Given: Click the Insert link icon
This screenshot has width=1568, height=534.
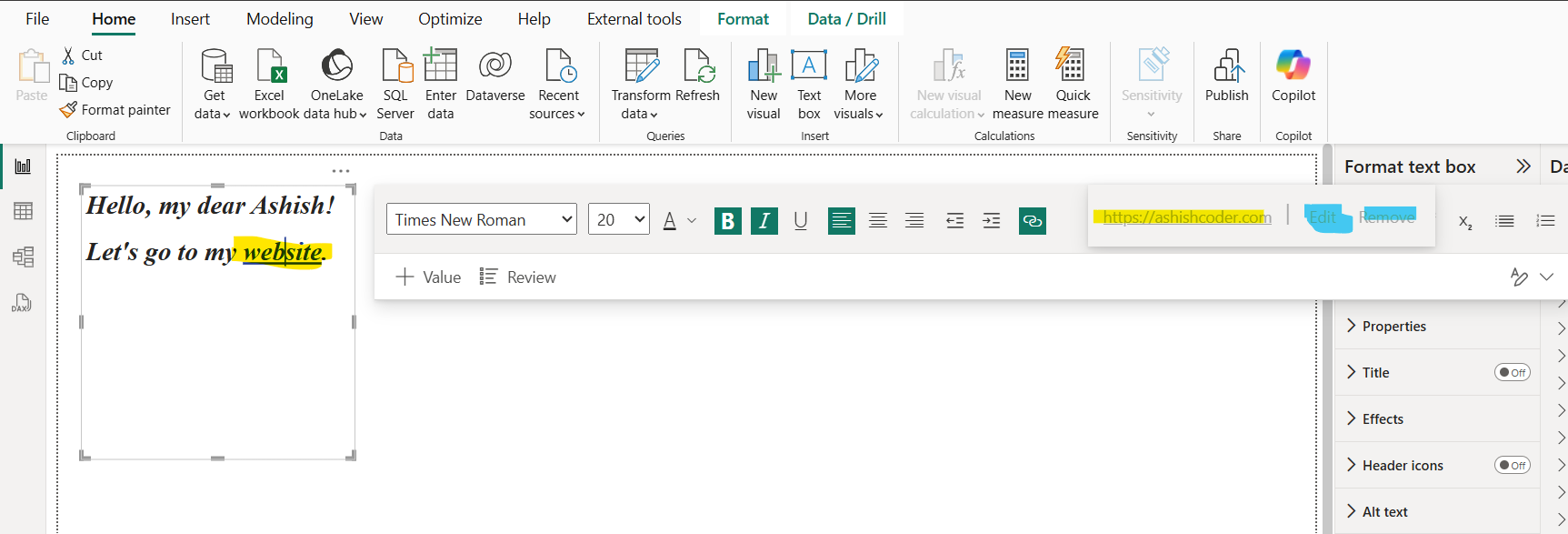Looking at the screenshot, I should (1032, 221).
